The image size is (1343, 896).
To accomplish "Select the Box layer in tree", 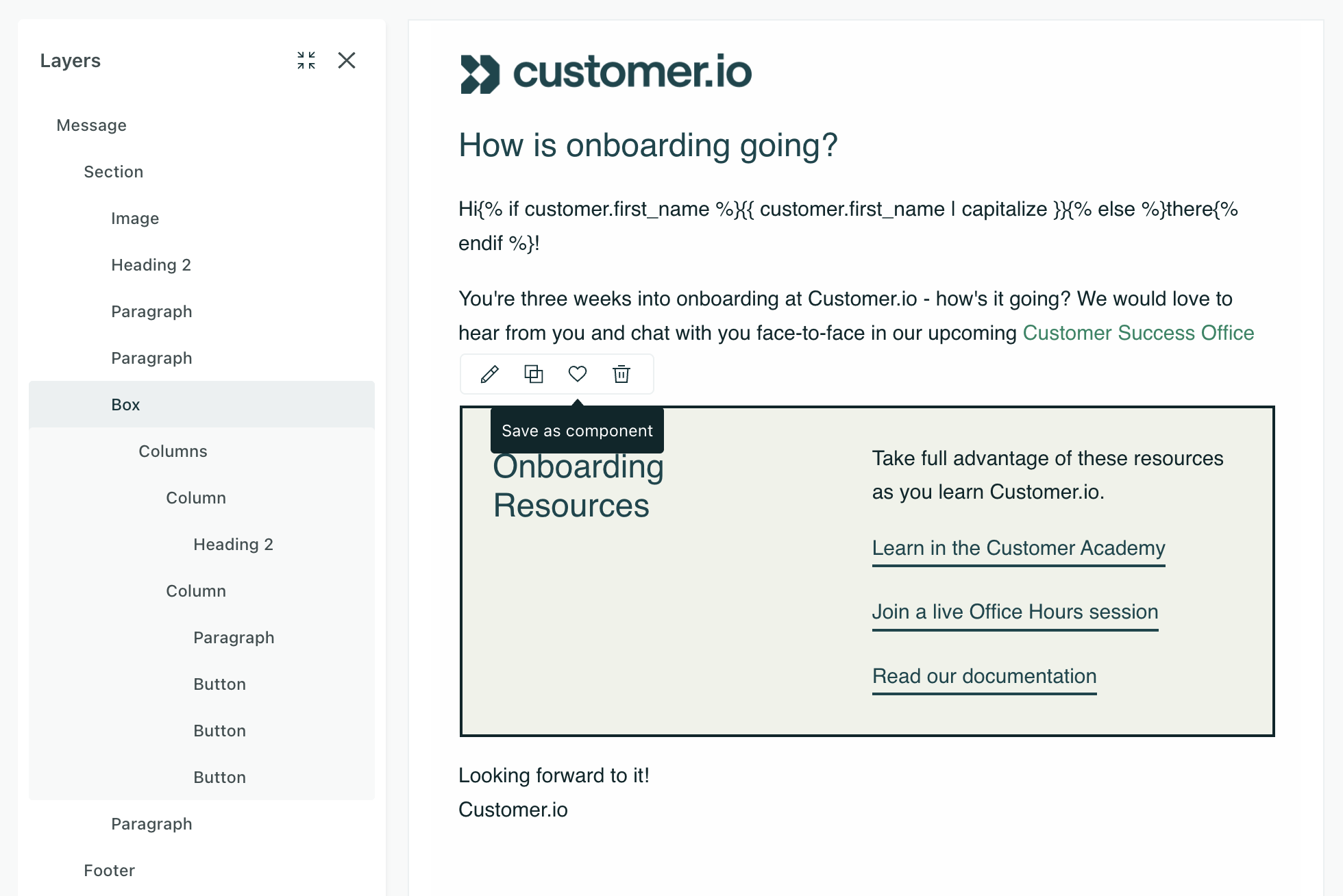I will click(x=125, y=405).
